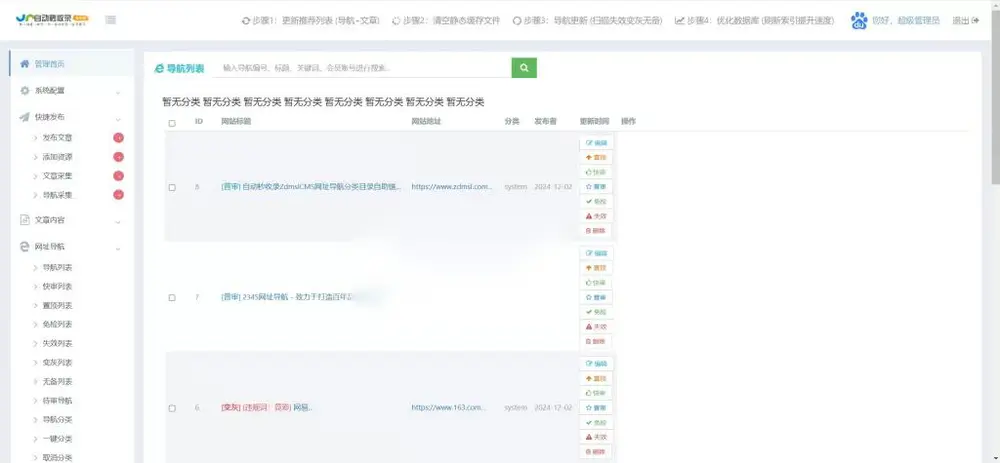
Task: Open 待审导航 in the sidebar
Action: point(57,401)
